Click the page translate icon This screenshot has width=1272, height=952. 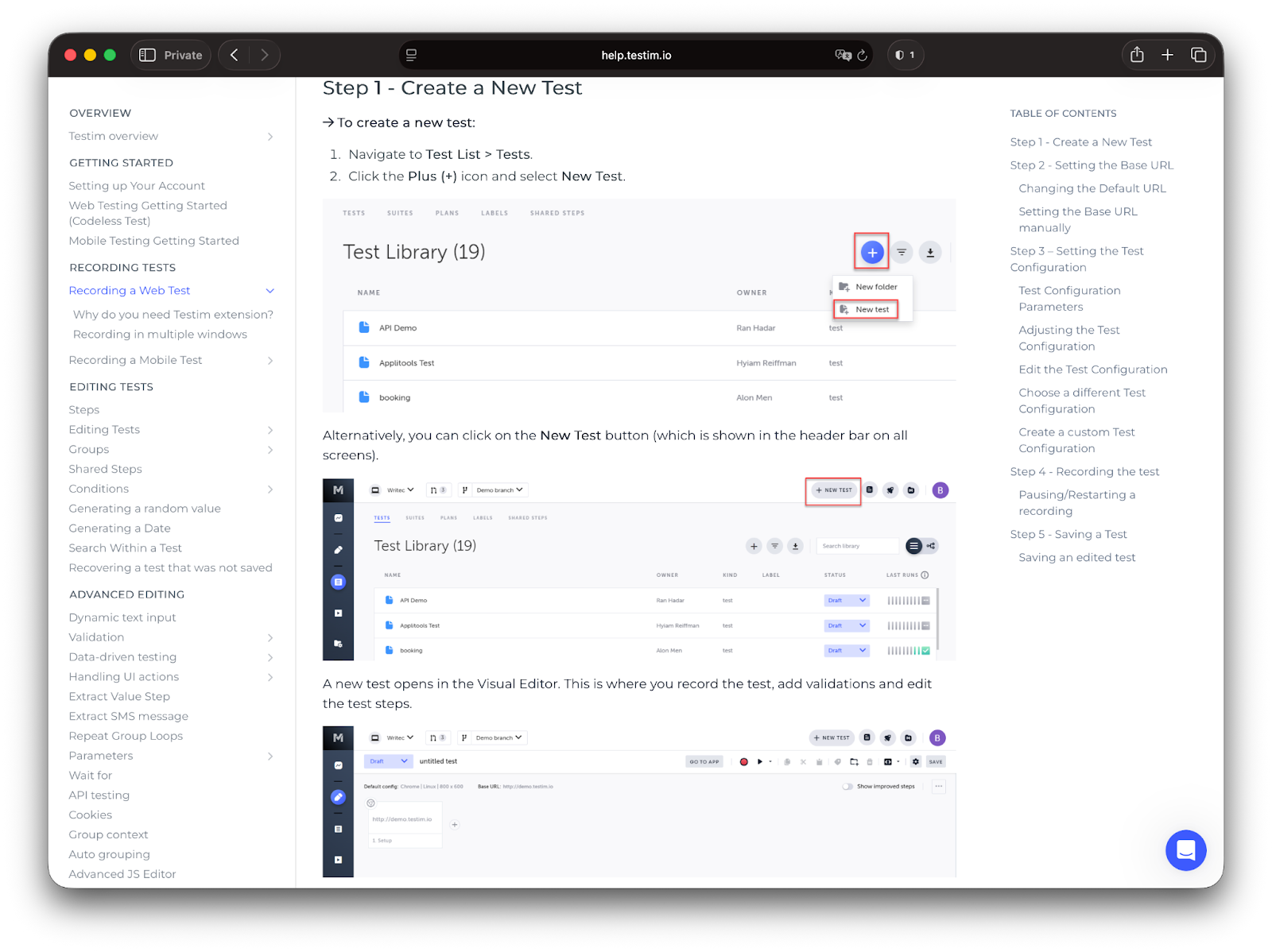click(x=842, y=55)
